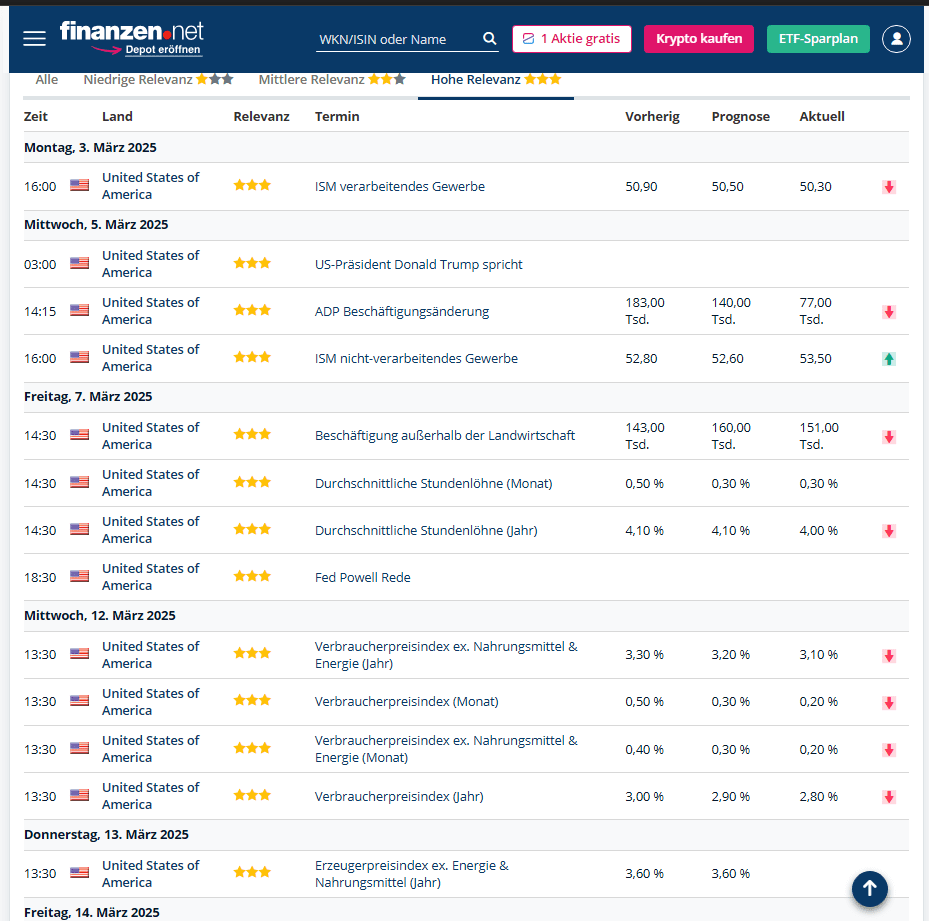Viewport: 929px width, 921px height.
Task: Select the Niedrige Relevanz tab
Action: coord(158,79)
